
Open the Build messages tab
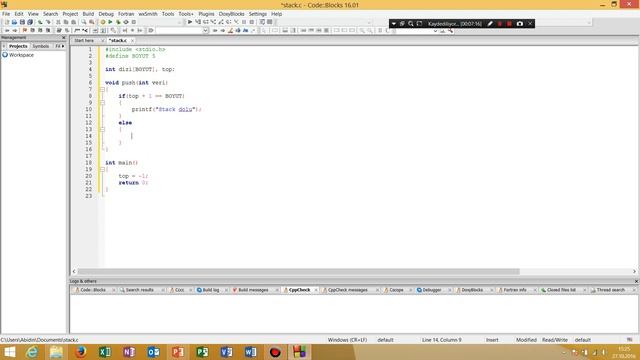(253, 290)
